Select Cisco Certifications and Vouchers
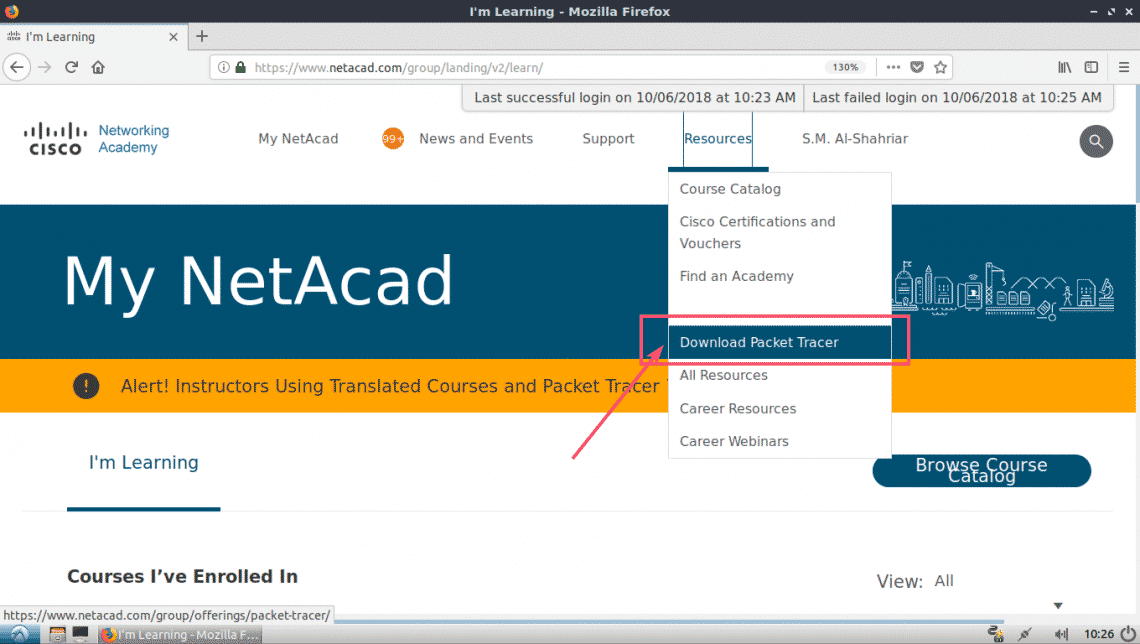This screenshot has height=644, width=1140. click(779, 233)
